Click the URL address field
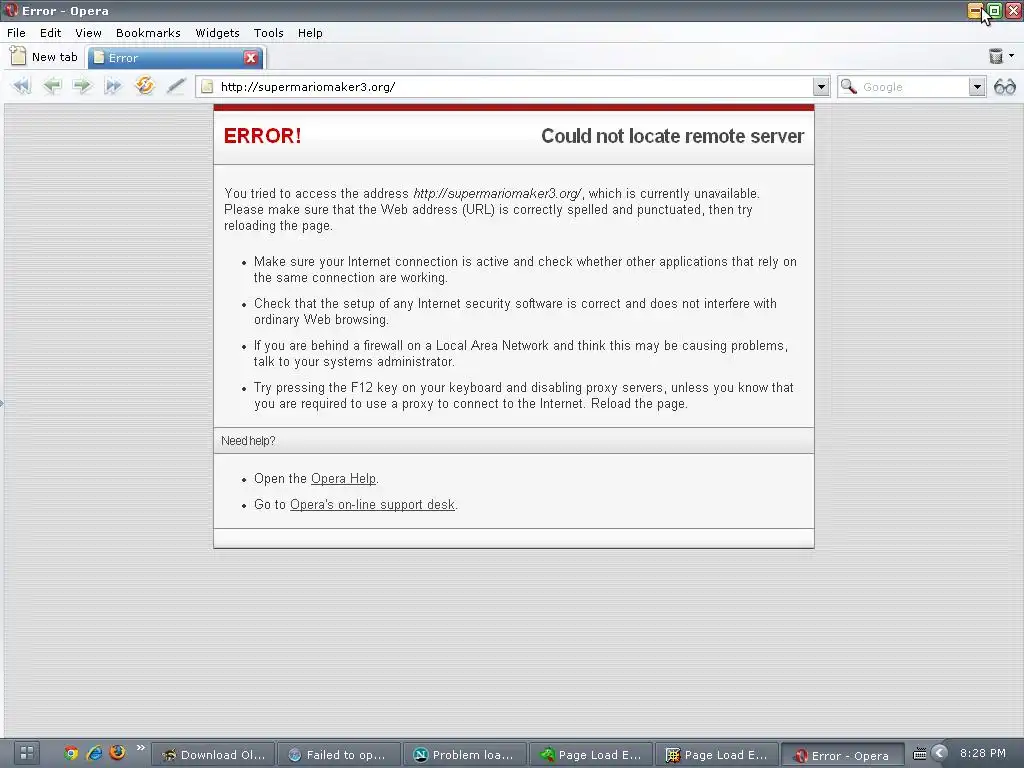 [514, 87]
